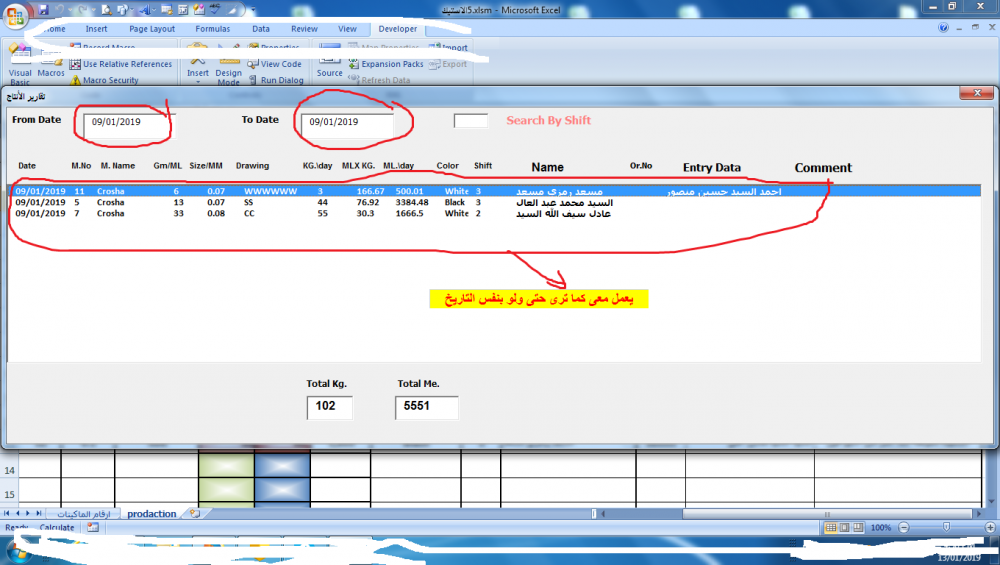1000x565 pixels.
Task: Toggle Design Mode
Action: 228,69
